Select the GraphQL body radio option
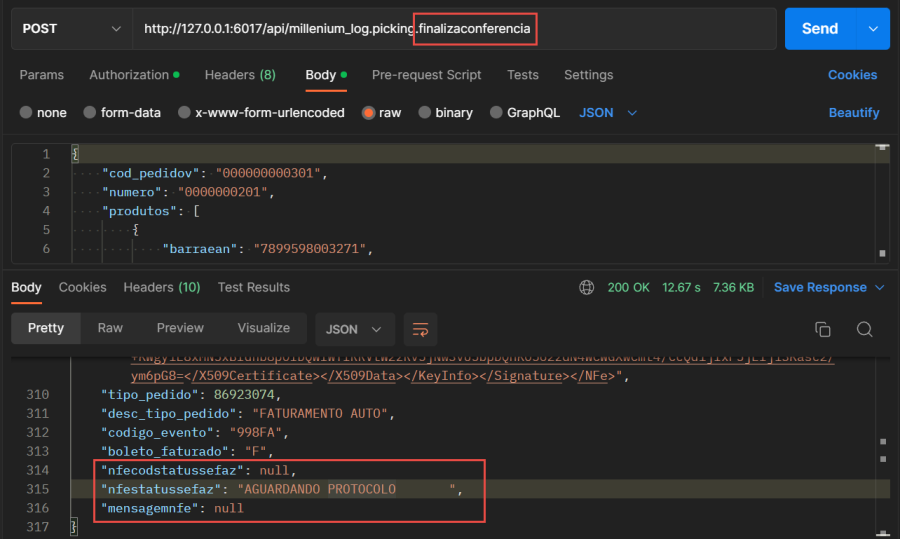The width and height of the screenshot is (900, 539). [x=497, y=113]
